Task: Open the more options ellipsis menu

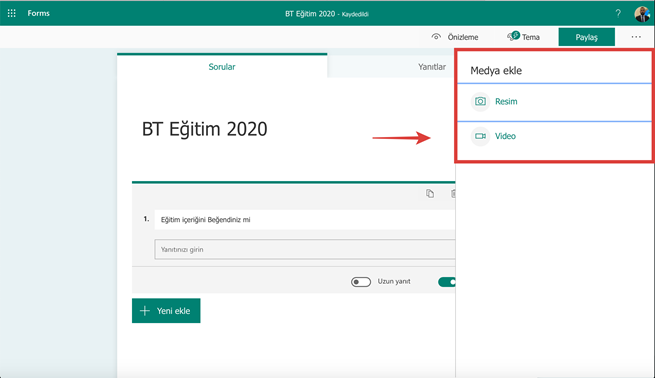Action: pyautogui.click(x=636, y=37)
